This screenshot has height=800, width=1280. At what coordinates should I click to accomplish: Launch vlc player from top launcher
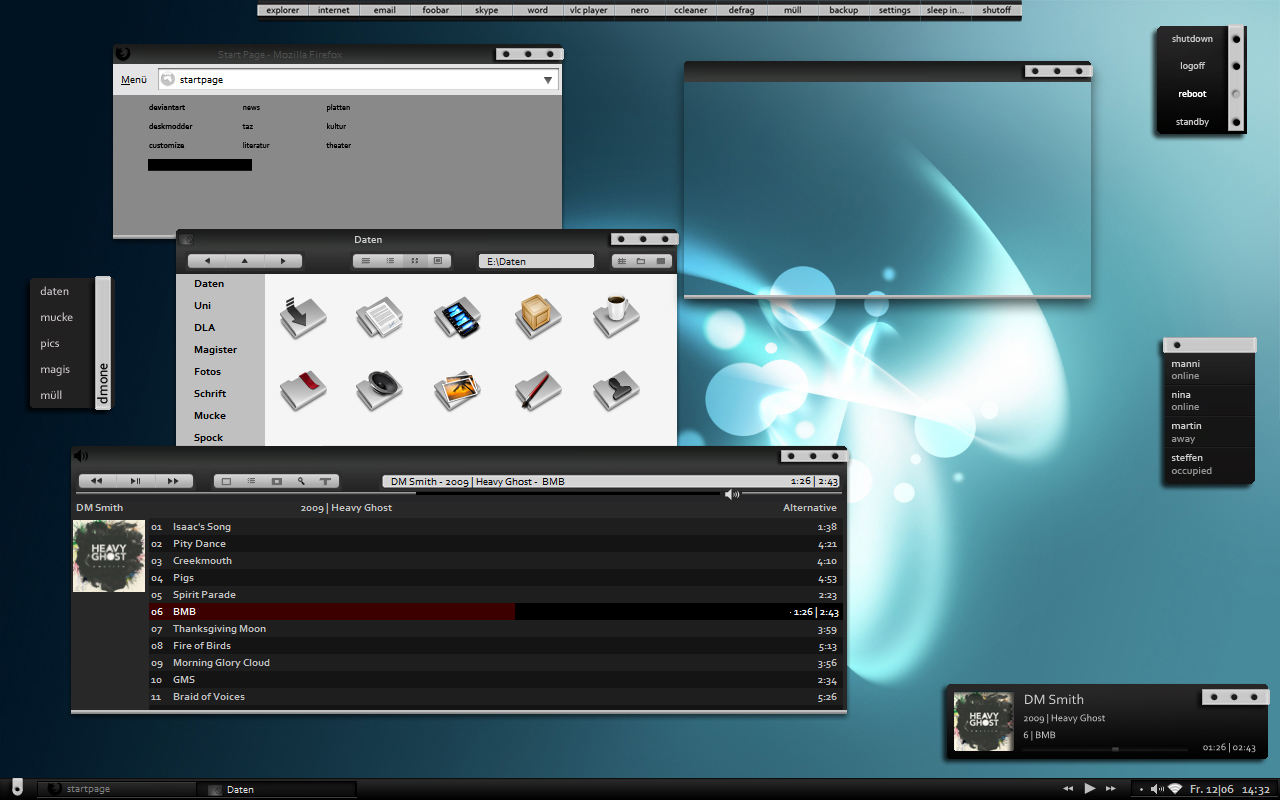pos(589,10)
